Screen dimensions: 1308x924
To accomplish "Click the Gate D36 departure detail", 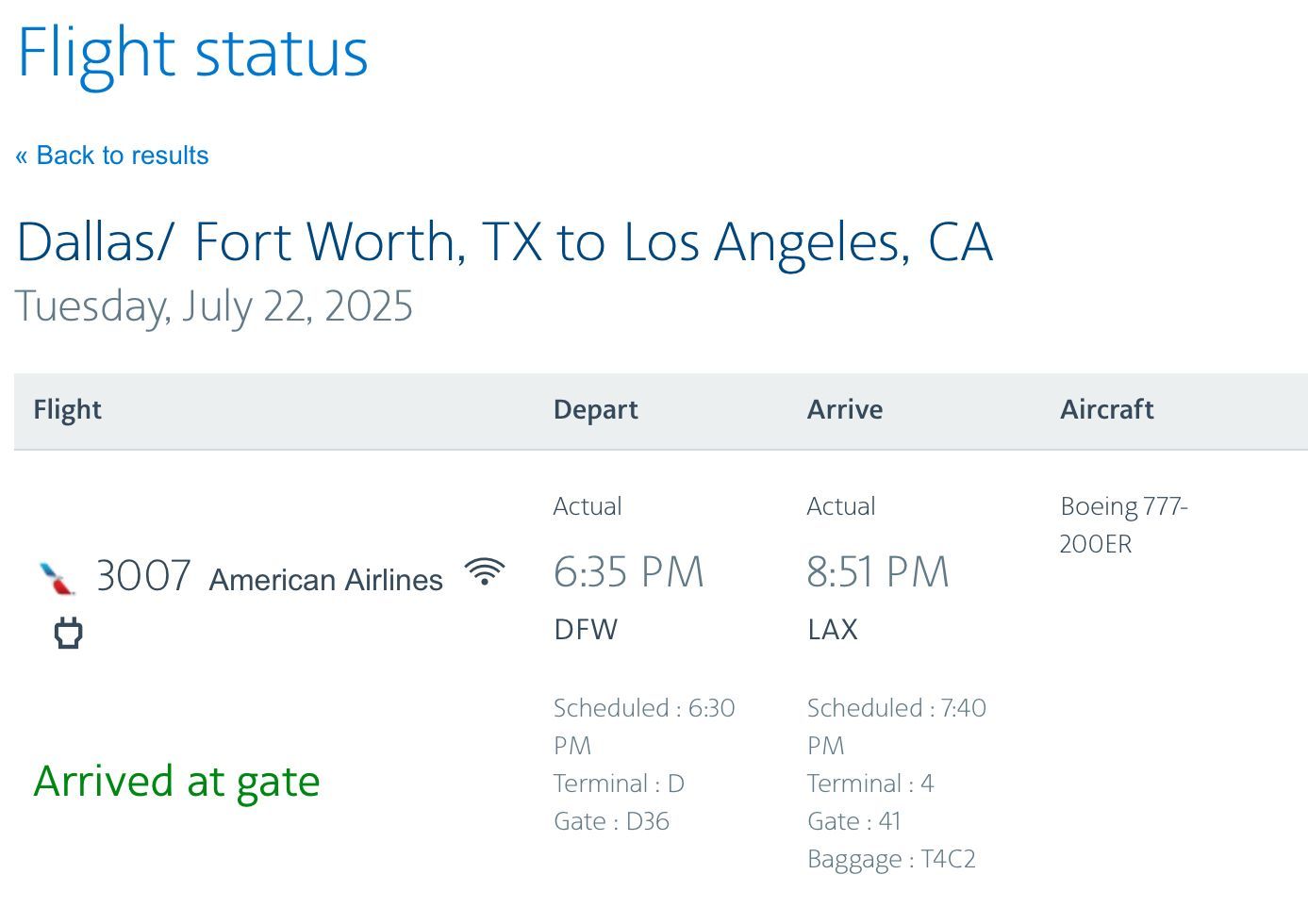I will [611, 821].
